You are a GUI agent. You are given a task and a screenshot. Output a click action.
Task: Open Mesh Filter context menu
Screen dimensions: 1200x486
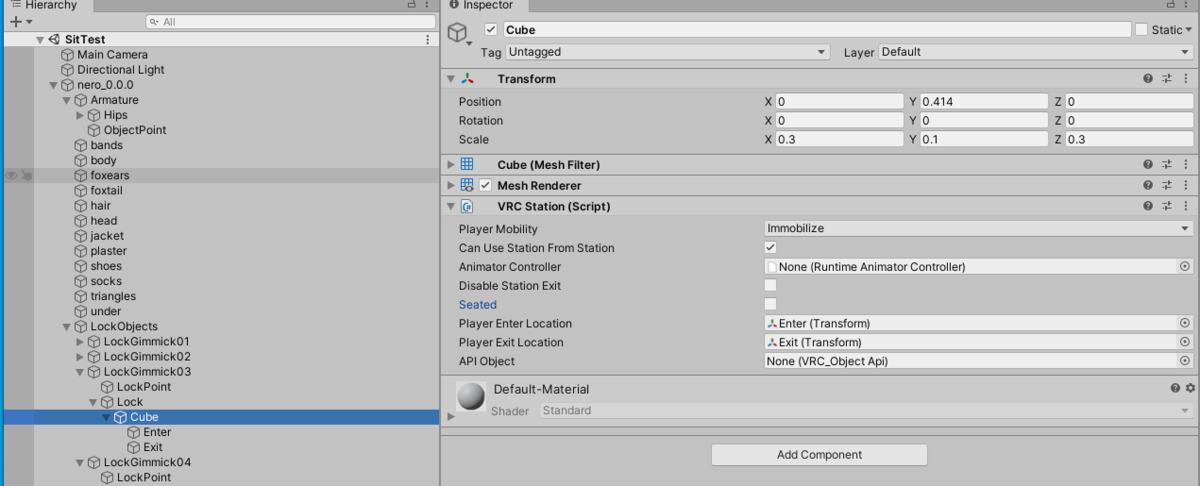(1186, 165)
